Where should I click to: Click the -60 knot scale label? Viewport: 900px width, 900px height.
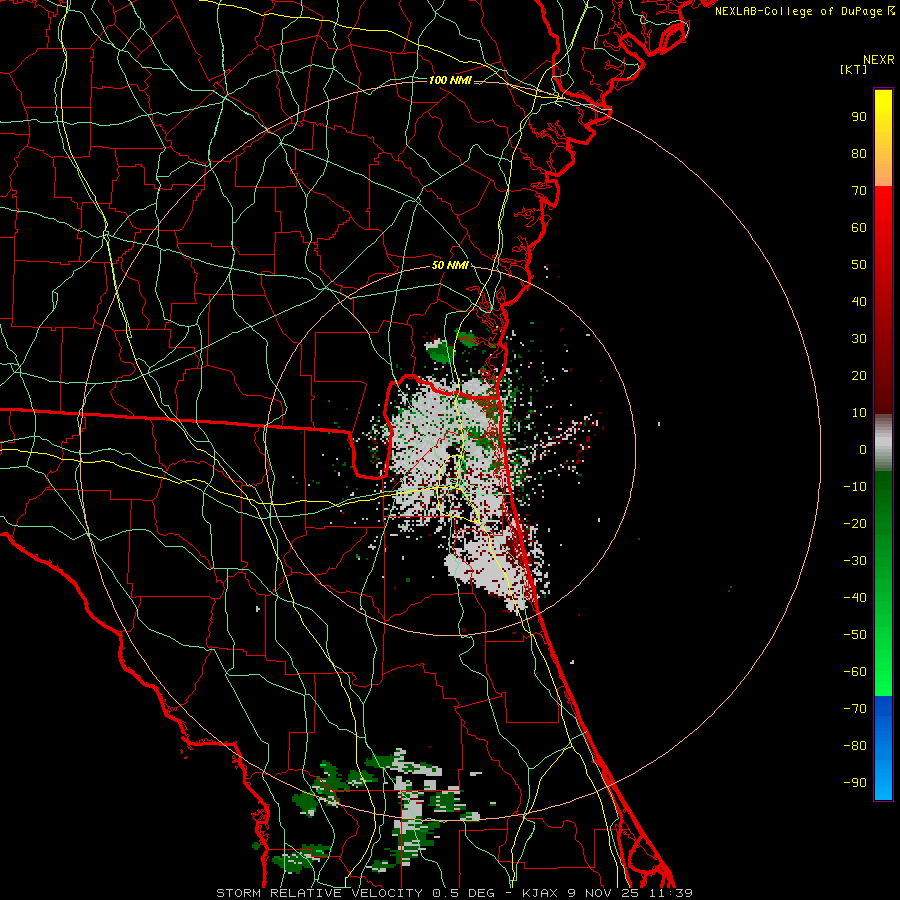[855, 672]
